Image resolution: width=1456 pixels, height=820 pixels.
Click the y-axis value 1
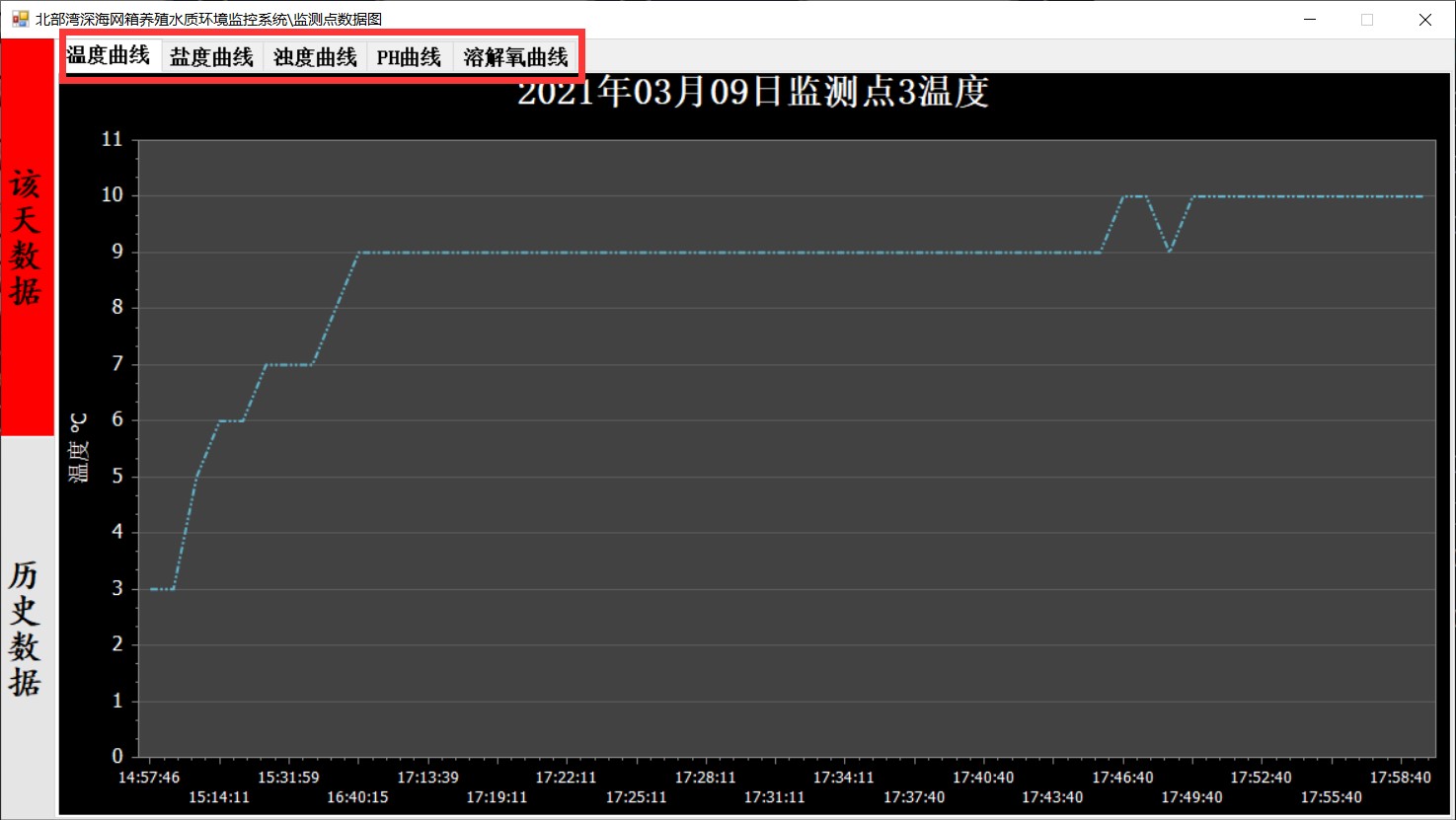pos(117,701)
